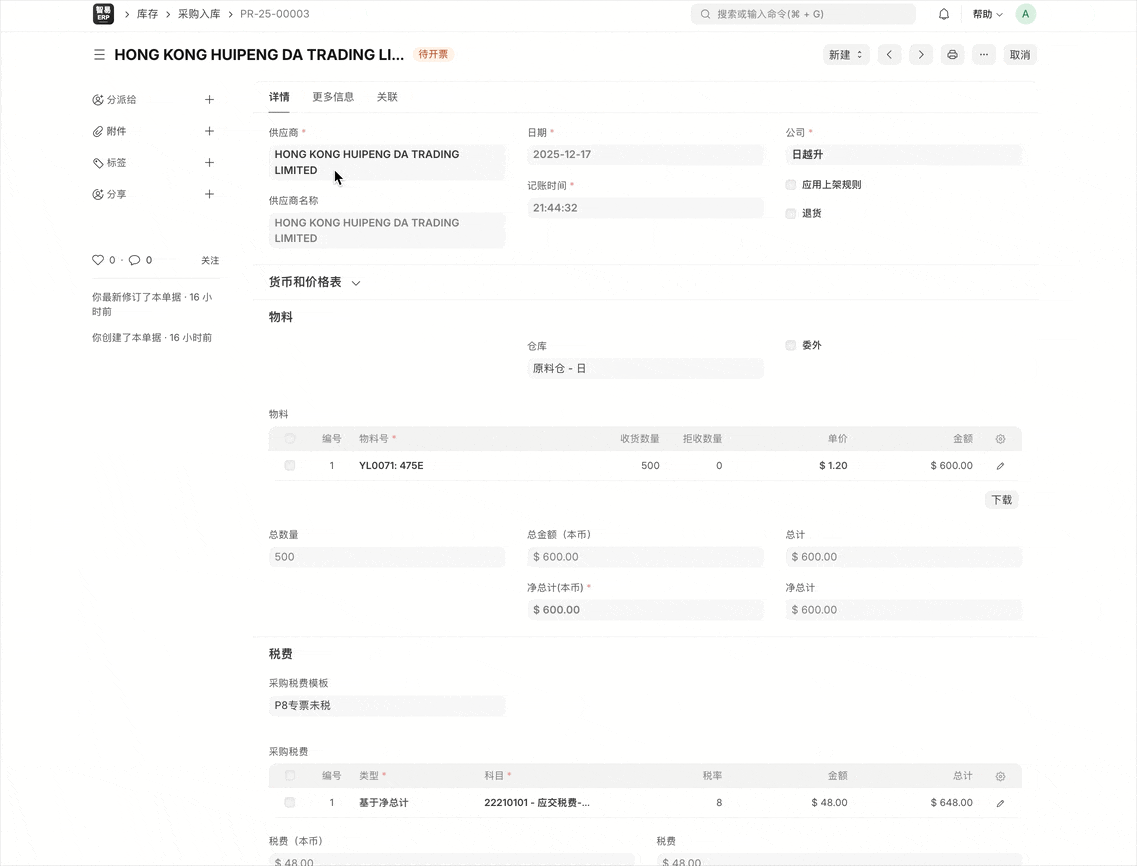Screen dimensions: 1137x866
Task: Open the 新建 dropdown button
Action: coord(845,55)
